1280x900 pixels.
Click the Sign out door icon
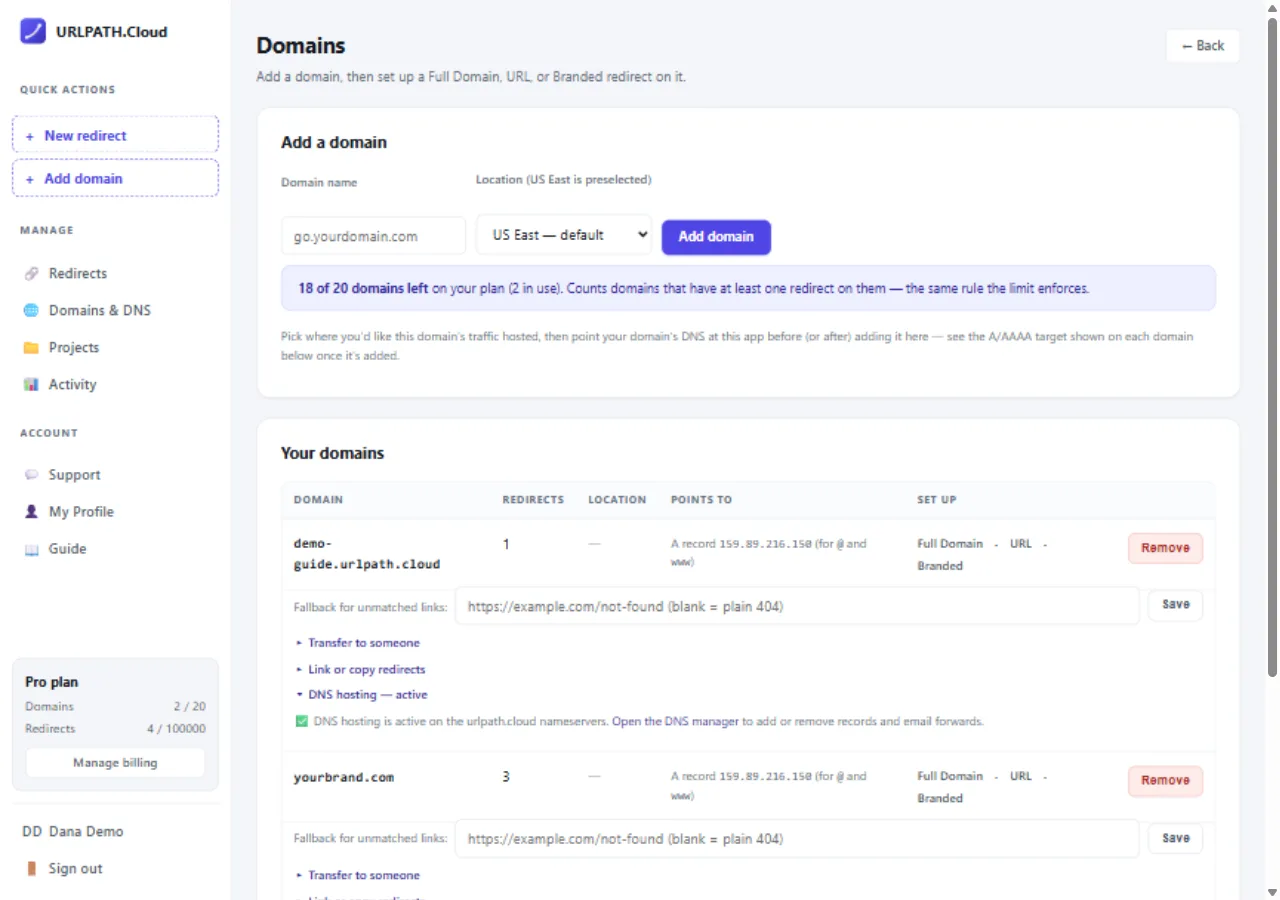31,868
